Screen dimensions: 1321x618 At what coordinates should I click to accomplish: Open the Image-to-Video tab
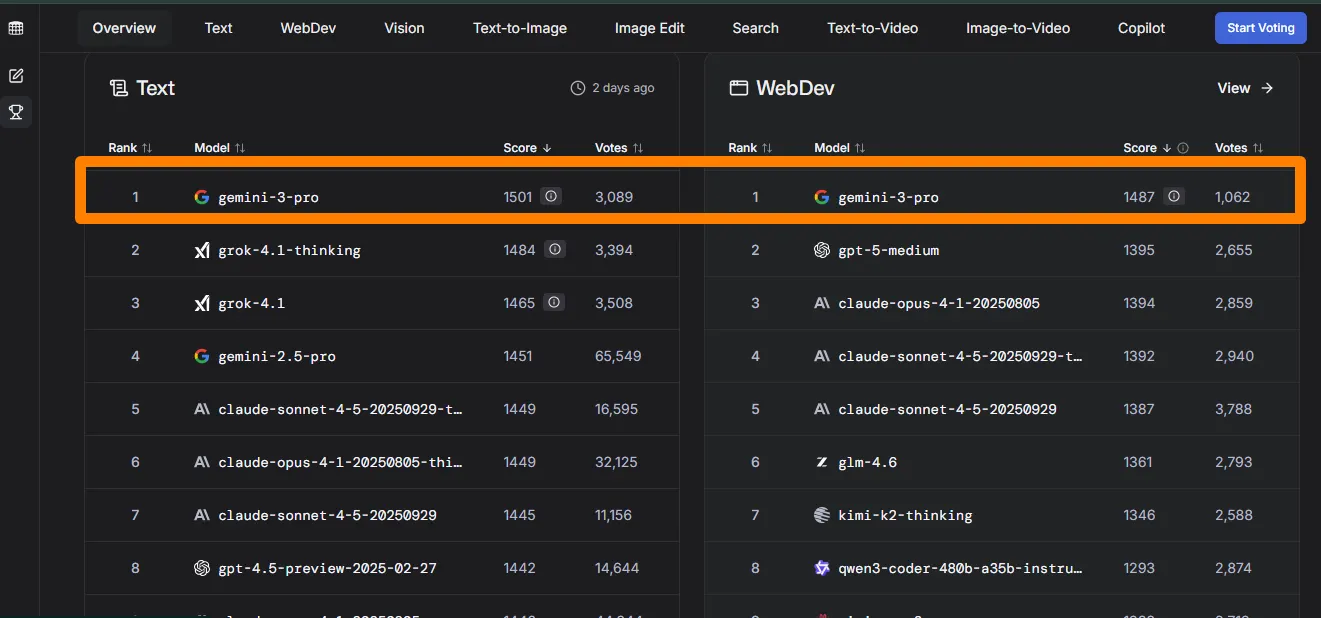[1018, 28]
